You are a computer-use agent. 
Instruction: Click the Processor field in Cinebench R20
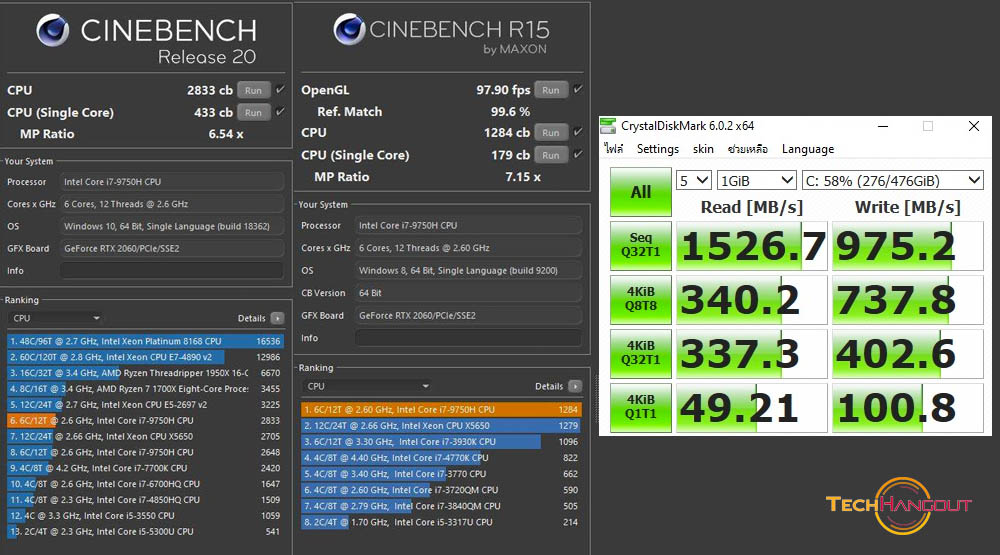click(x=172, y=182)
